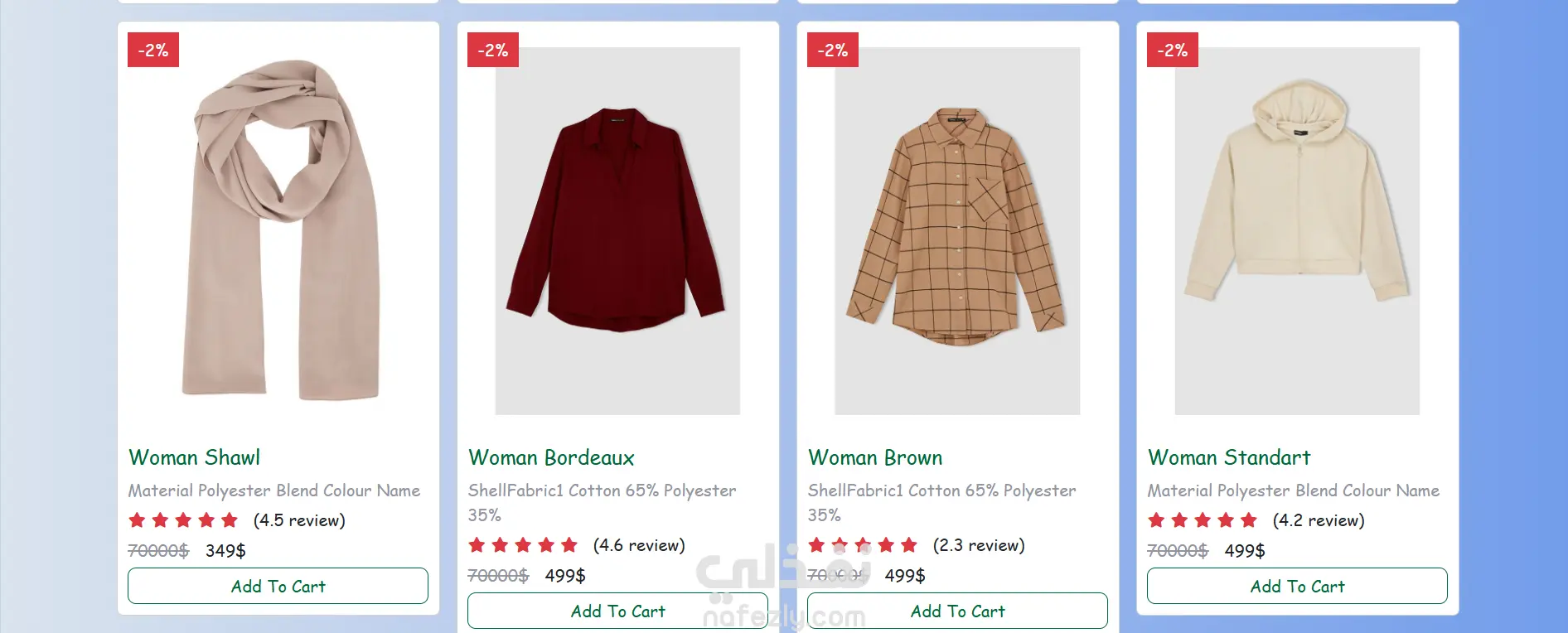Open the Woman Bordeaux title link
Viewport: 1568px width, 633px height.
click(x=551, y=457)
